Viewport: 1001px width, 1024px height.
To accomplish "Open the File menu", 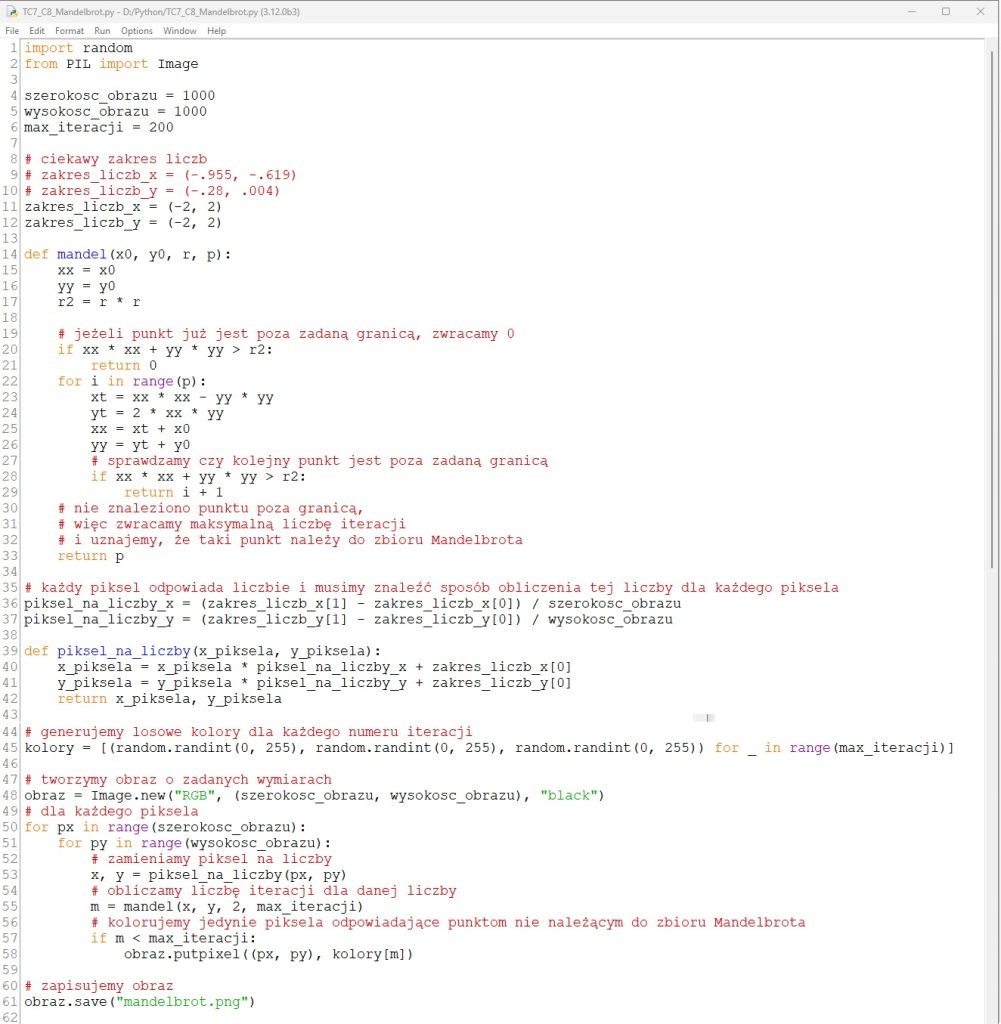I will pos(12,31).
